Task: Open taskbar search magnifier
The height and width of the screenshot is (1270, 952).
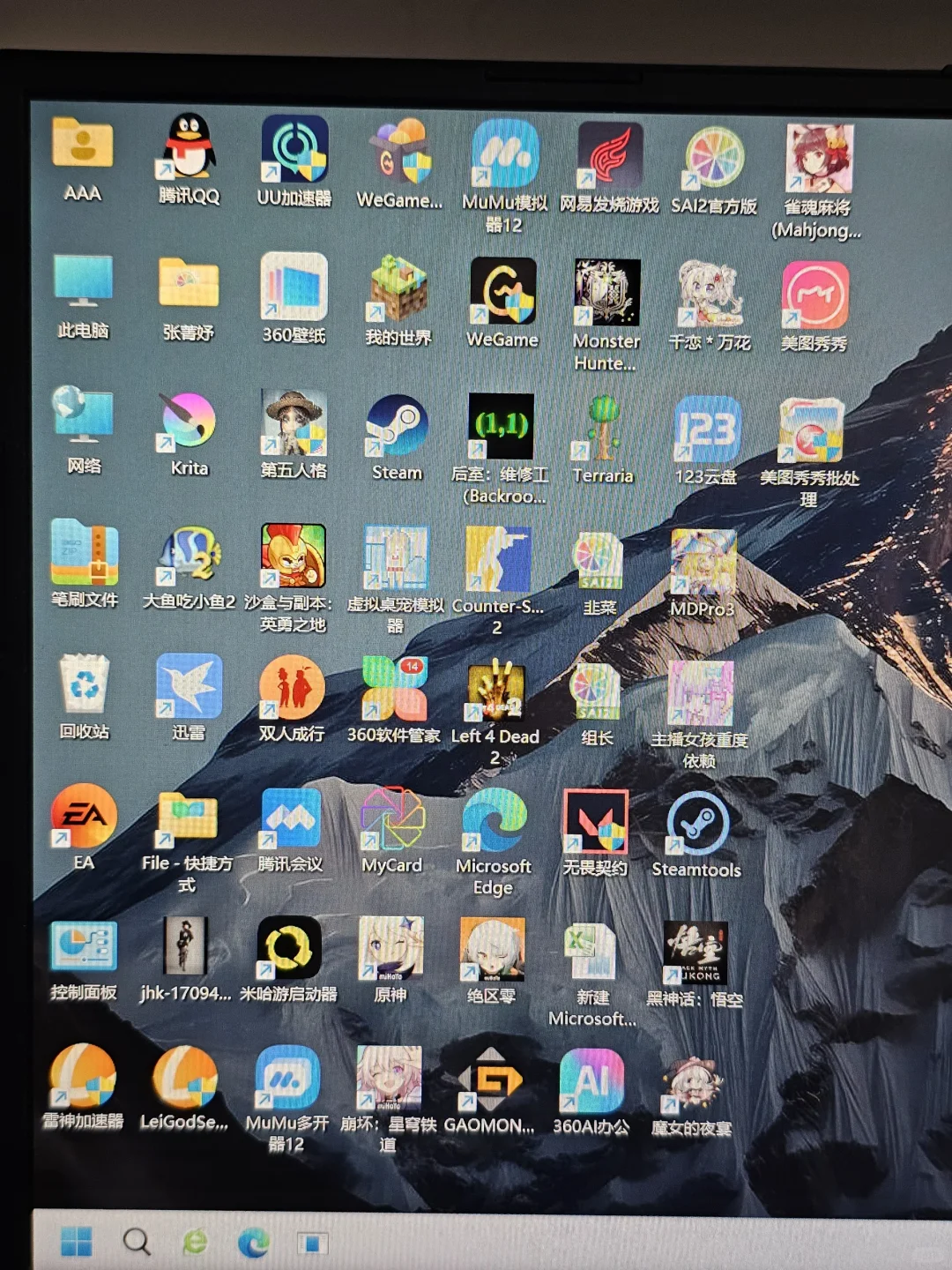Action: click(x=136, y=1242)
